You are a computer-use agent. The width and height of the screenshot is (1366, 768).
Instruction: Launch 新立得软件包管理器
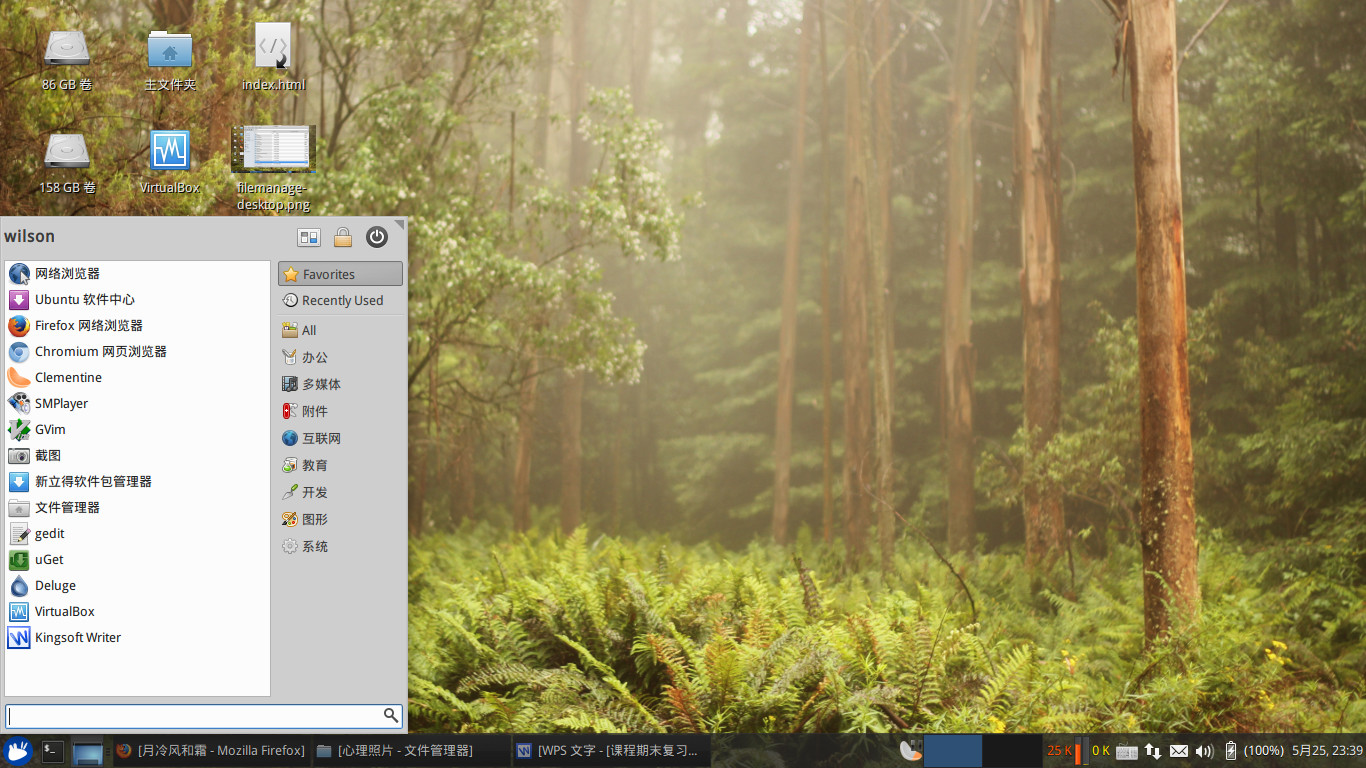click(x=137, y=481)
